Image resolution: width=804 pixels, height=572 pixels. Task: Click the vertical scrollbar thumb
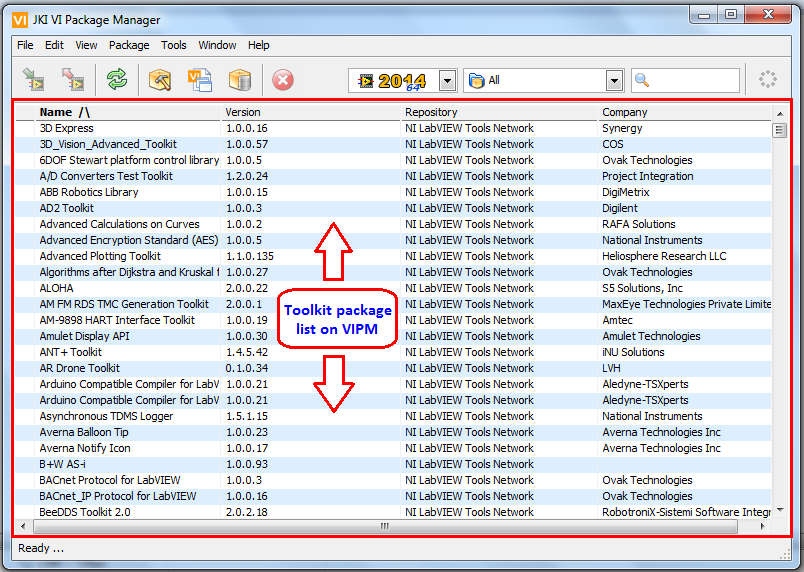pyautogui.click(x=779, y=130)
